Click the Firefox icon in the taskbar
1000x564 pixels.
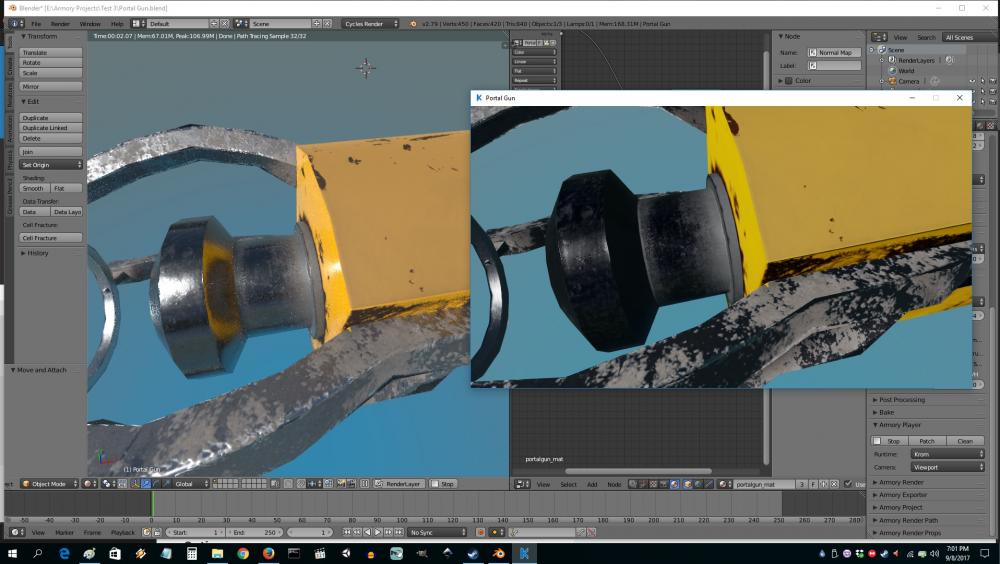coord(268,553)
